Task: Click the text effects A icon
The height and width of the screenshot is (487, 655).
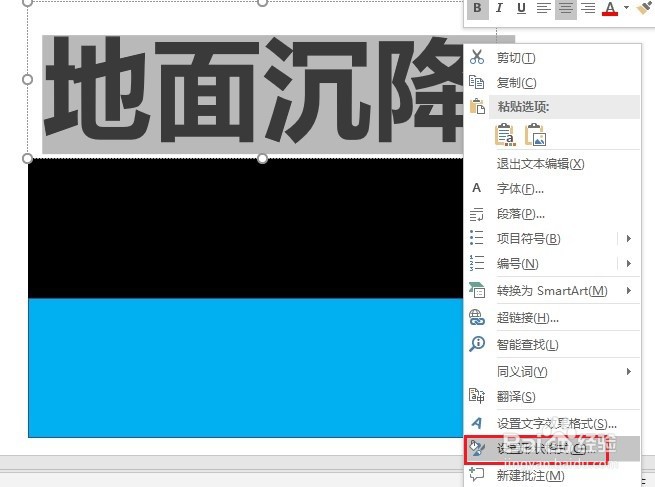Action: (x=477, y=423)
